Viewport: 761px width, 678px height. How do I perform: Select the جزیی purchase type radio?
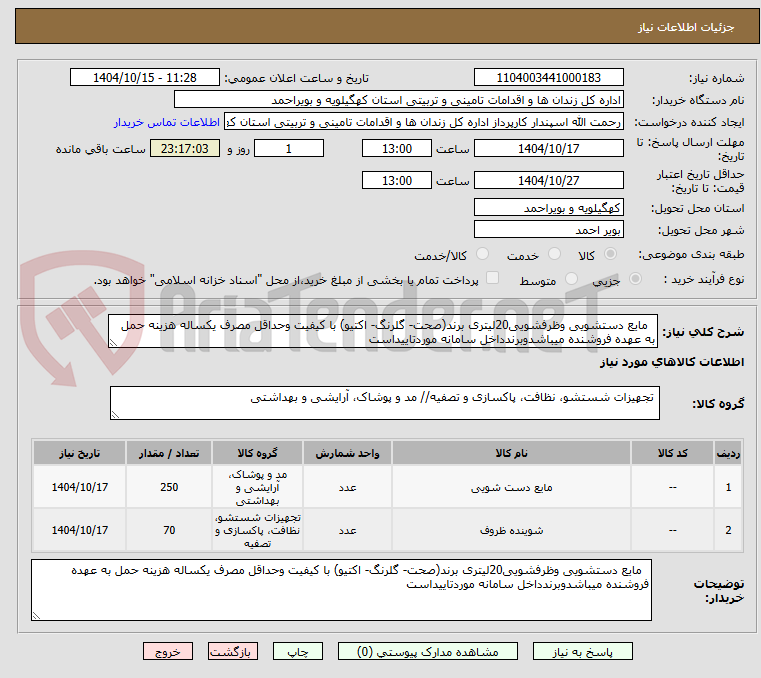pos(635,279)
